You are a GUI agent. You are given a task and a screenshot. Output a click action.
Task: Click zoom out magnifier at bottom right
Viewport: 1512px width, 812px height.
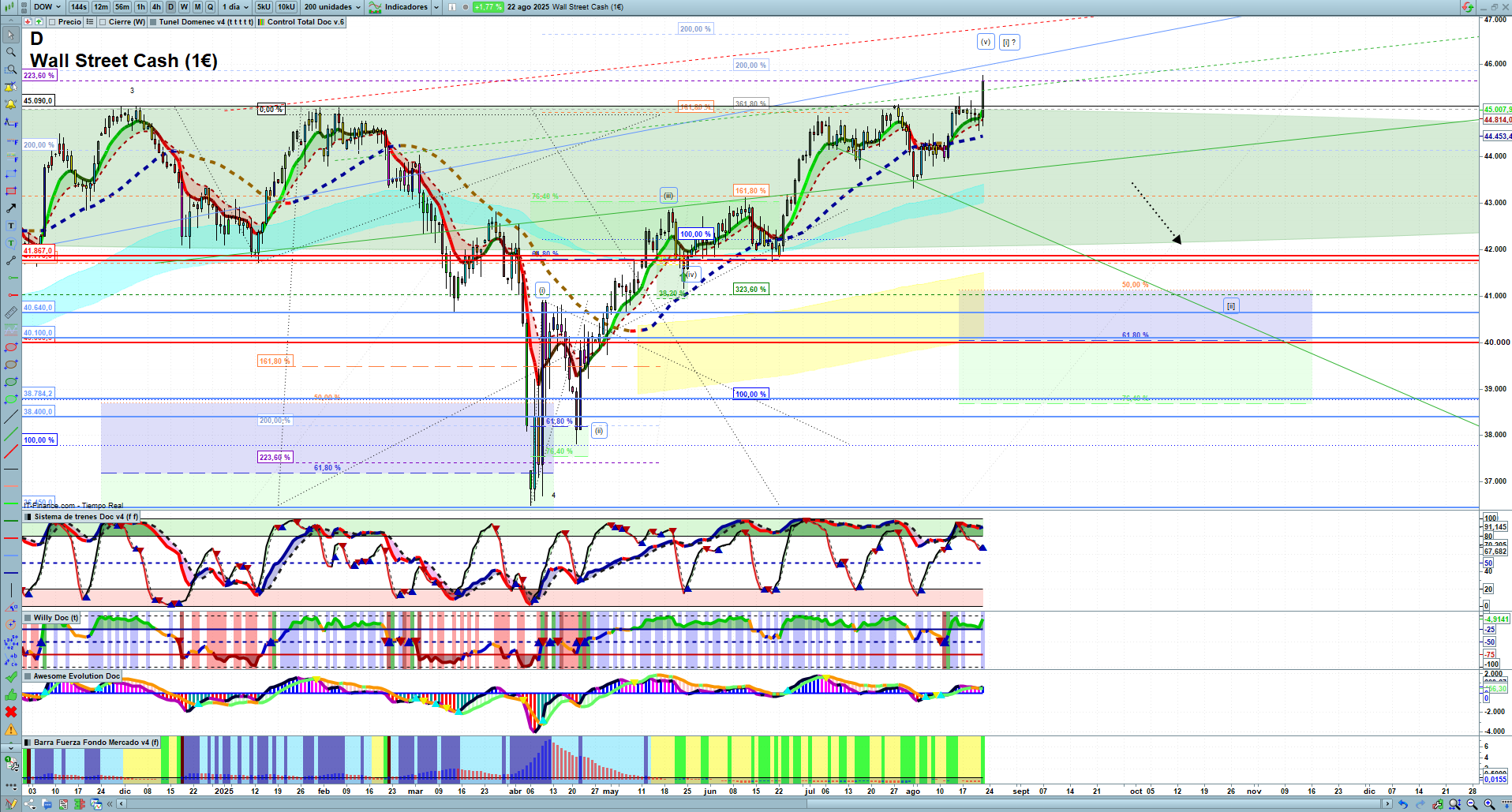click(x=1472, y=804)
